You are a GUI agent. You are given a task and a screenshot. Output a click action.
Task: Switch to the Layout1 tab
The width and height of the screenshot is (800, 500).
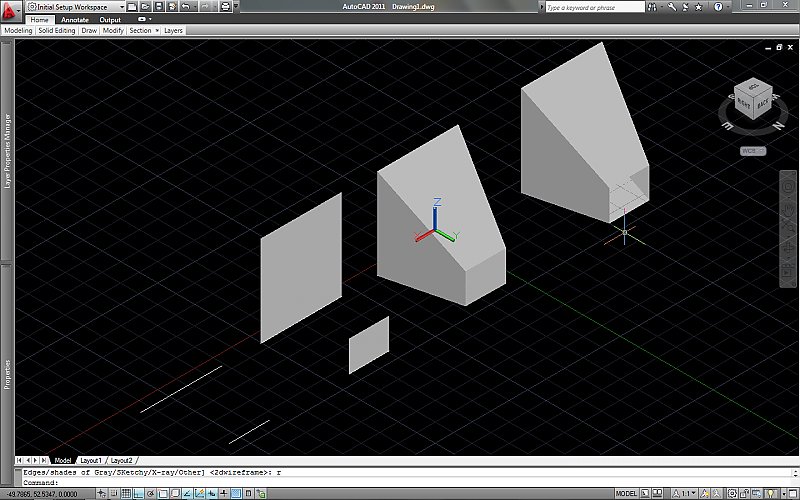click(x=91, y=460)
